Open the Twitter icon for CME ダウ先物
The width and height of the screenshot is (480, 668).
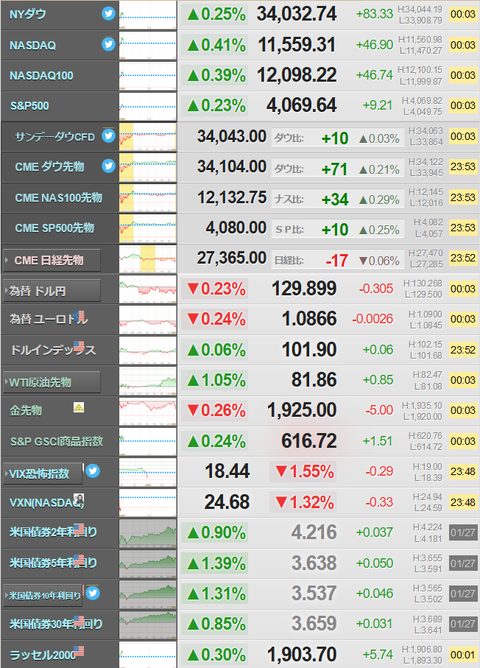(108, 166)
